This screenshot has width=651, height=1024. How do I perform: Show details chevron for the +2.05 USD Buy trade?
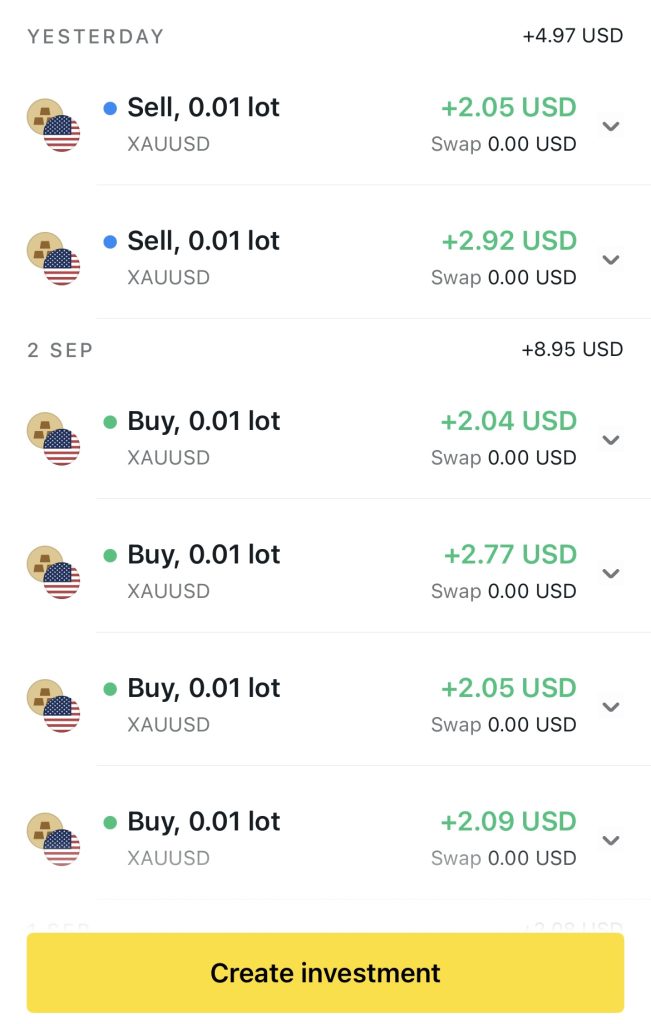[x=611, y=707]
